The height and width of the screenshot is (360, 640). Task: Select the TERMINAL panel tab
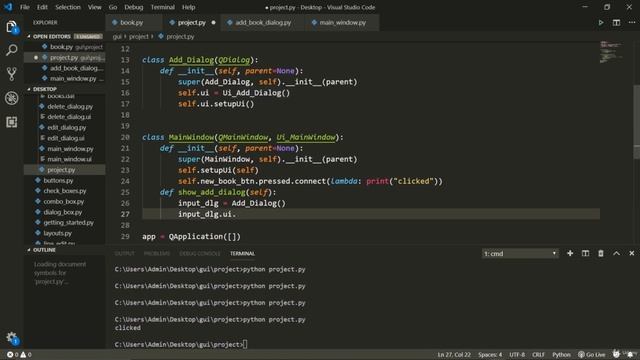pyautogui.click(x=242, y=253)
